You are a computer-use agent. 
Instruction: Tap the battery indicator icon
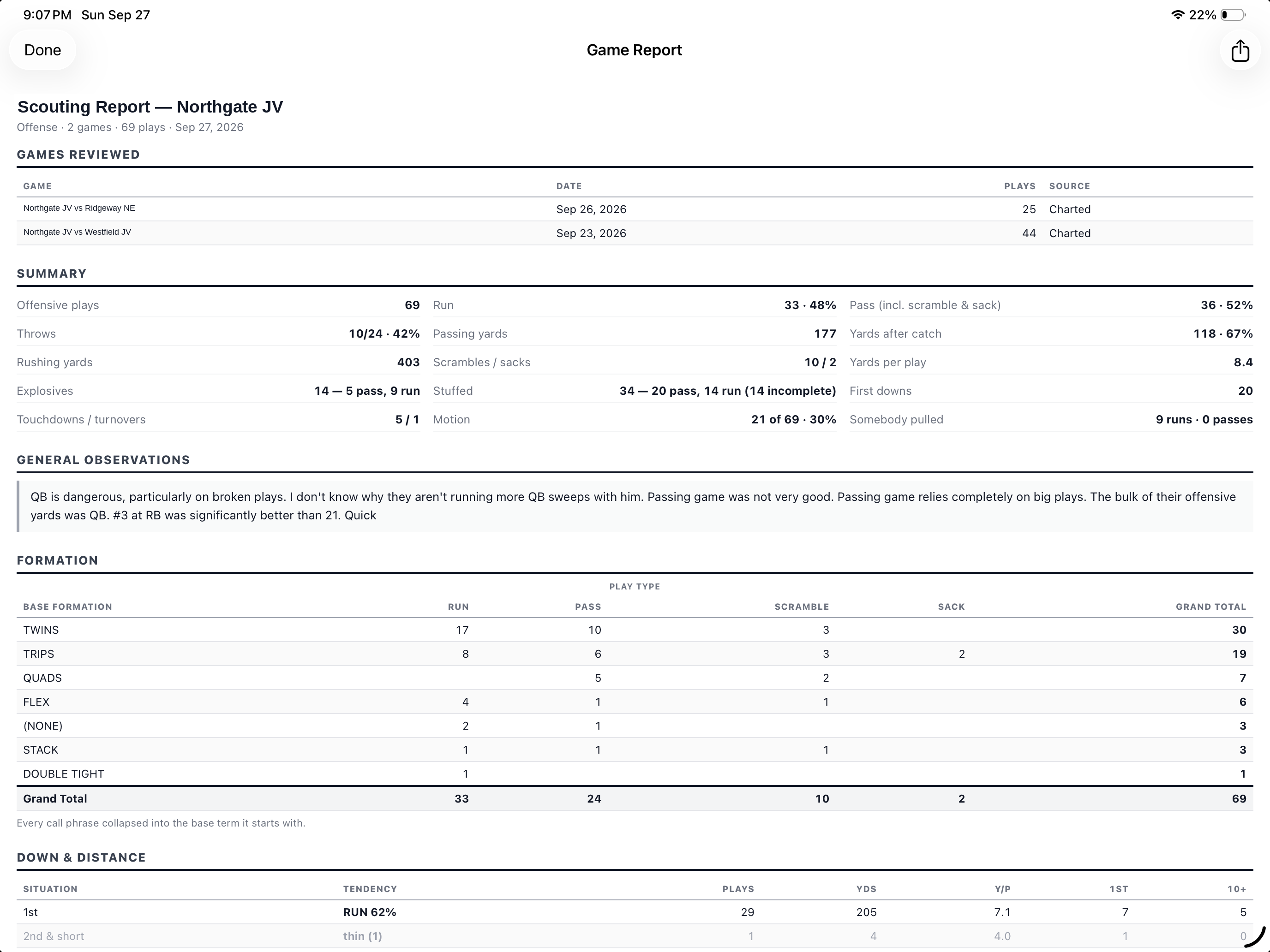pyautogui.click(x=1233, y=15)
